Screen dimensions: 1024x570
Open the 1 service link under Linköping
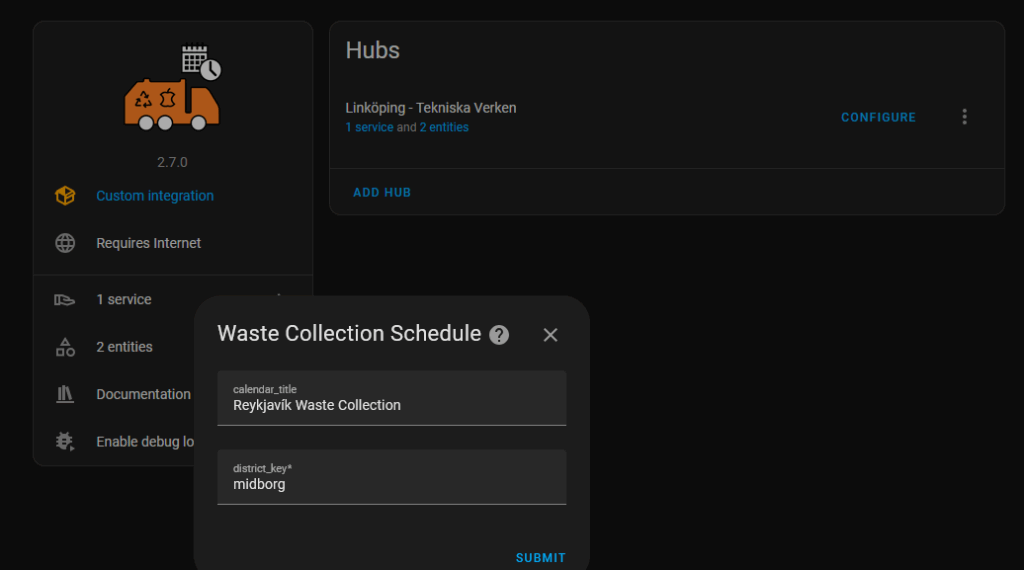pos(369,127)
